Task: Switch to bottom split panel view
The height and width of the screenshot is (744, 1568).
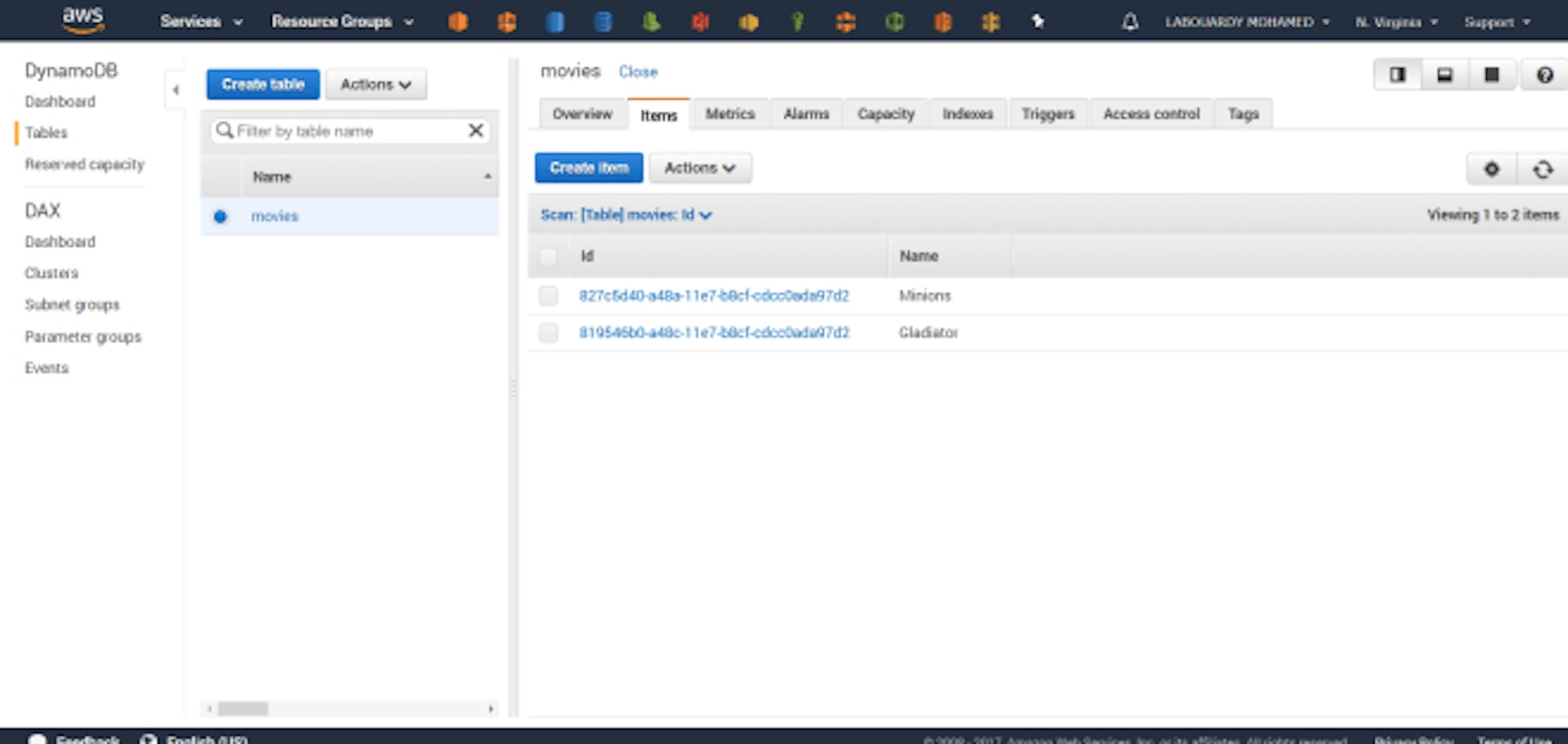Action: (x=1445, y=75)
